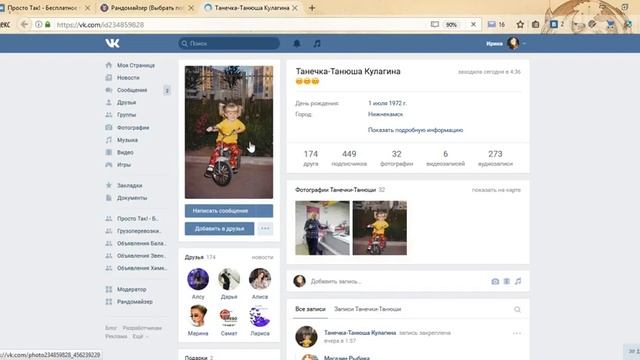Open new browser tab with plus button

pos(312,8)
